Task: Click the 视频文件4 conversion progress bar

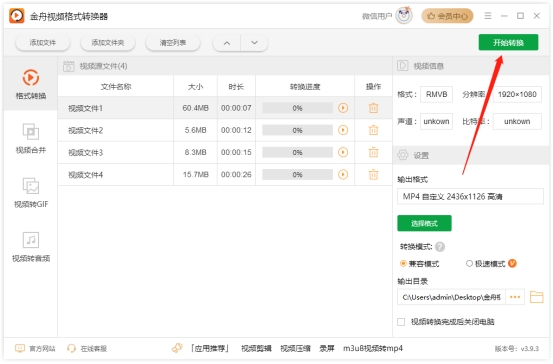Action: (297, 175)
